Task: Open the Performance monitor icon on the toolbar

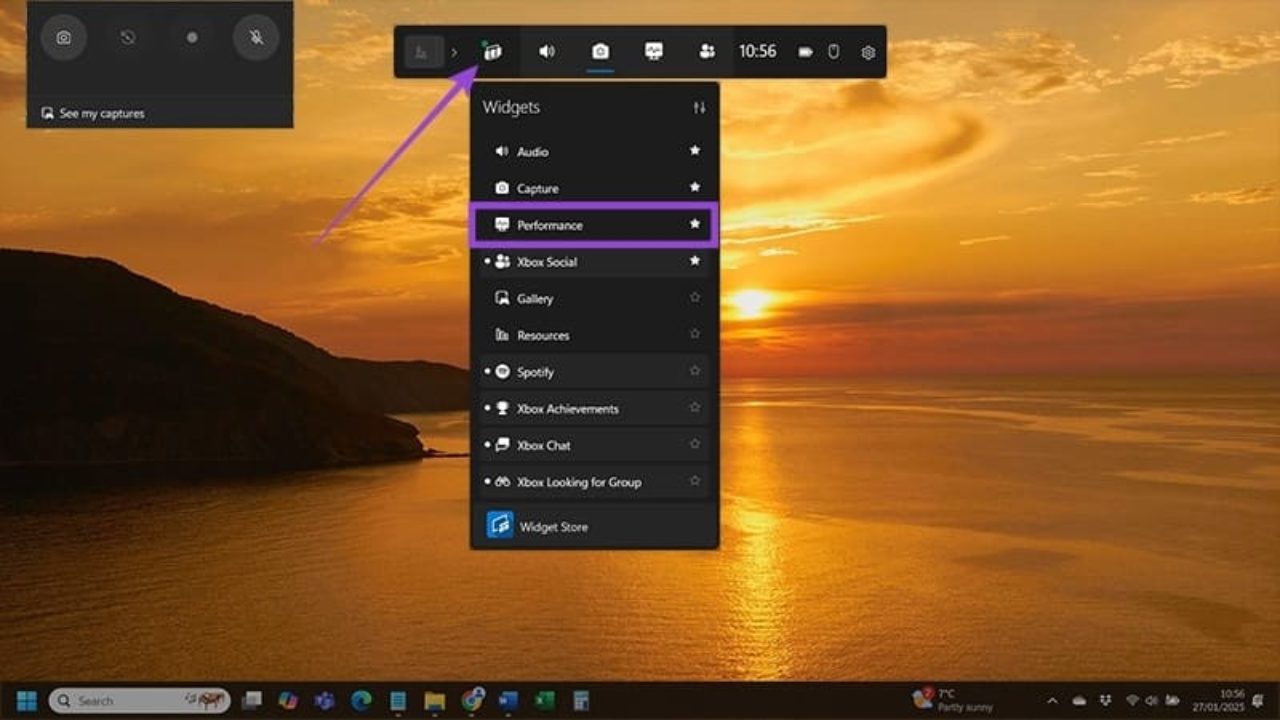Action: coord(653,51)
